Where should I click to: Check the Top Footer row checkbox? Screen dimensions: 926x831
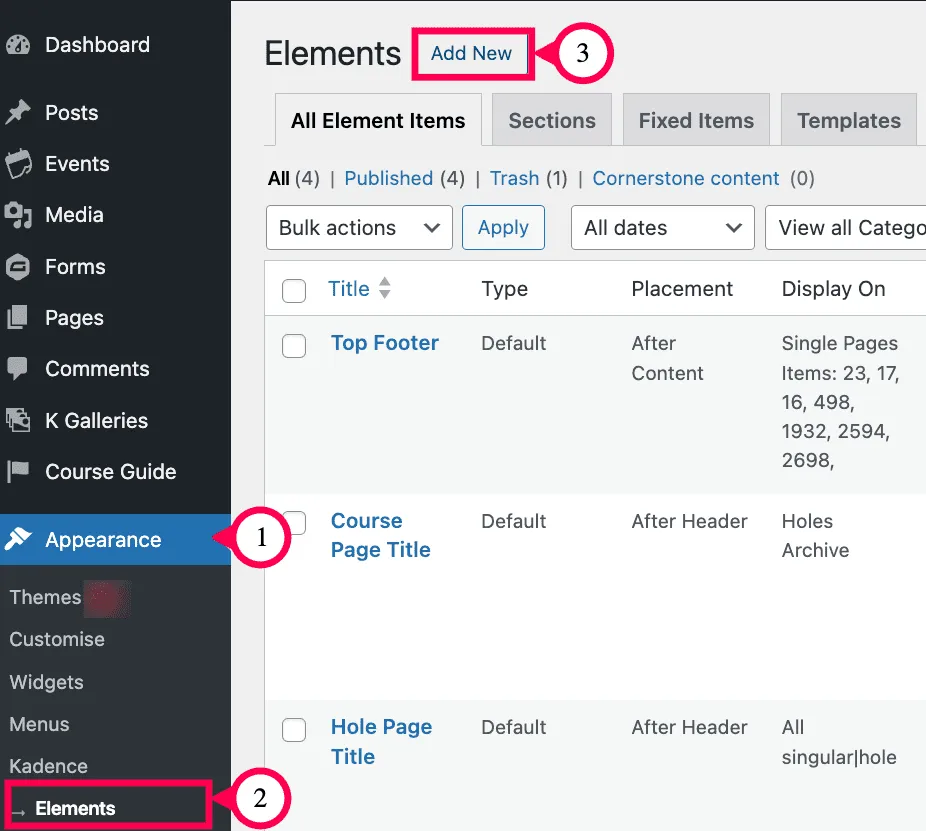[x=294, y=346]
